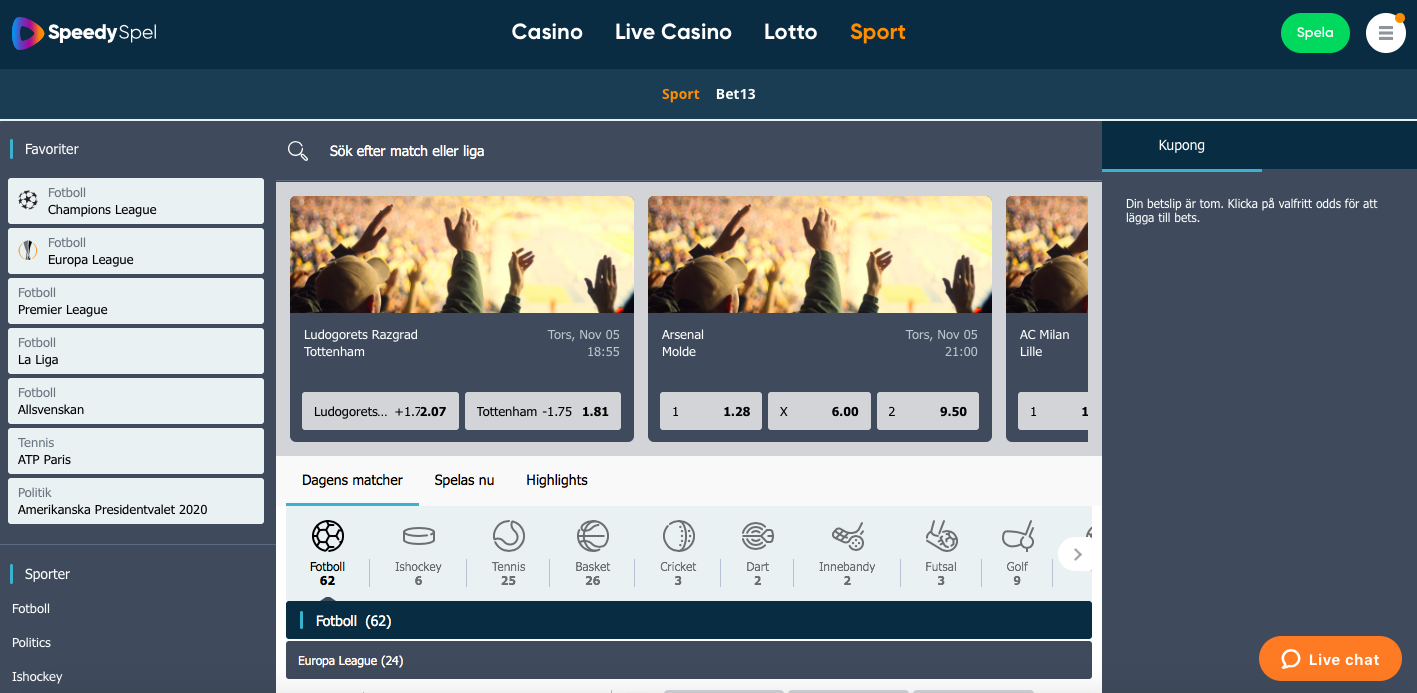Expand Champions League in Favoriter
This screenshot has height=693, width=1417.
135,200
